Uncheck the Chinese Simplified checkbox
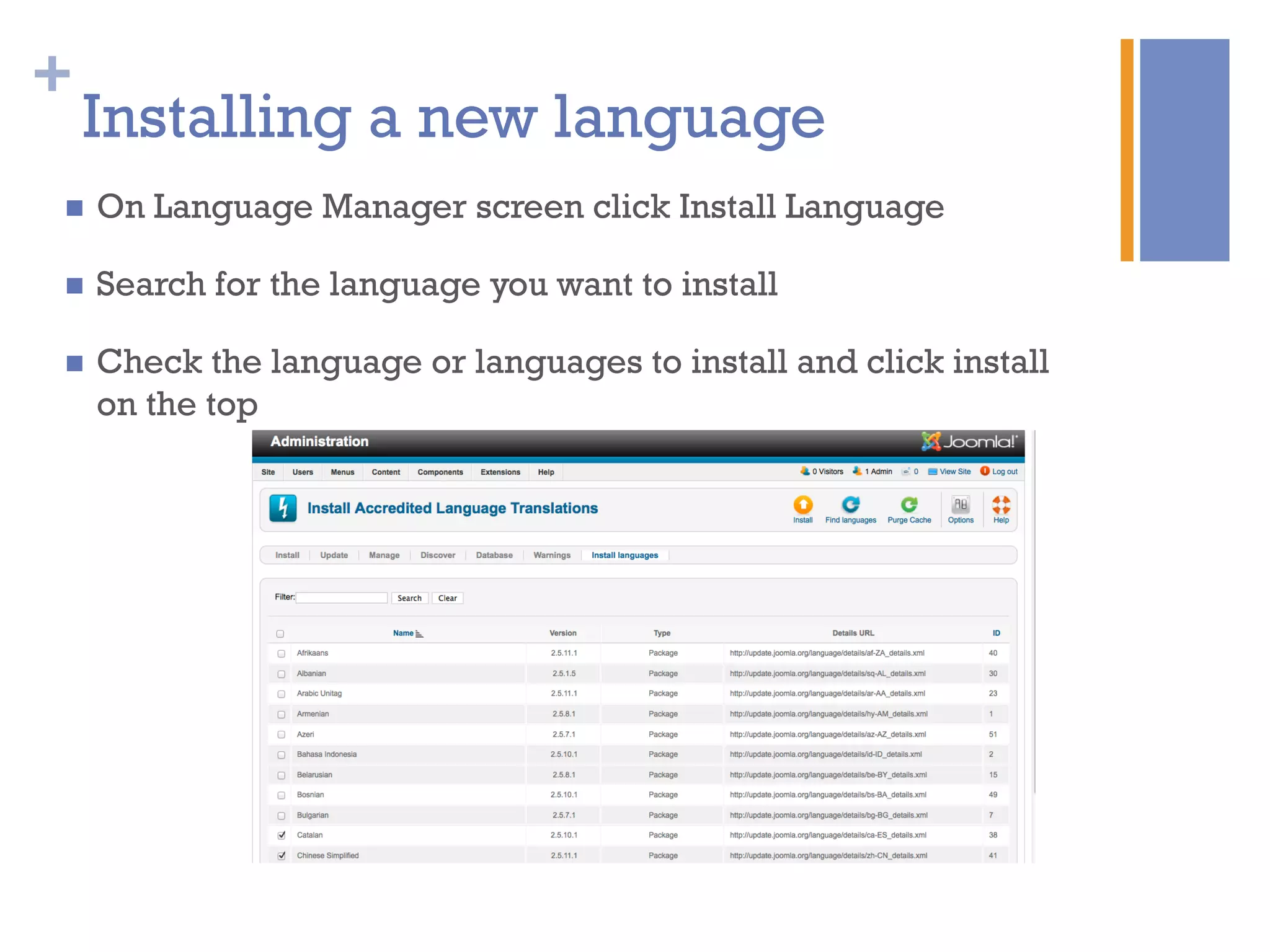1270x952 pixels. tap(282, 856)
